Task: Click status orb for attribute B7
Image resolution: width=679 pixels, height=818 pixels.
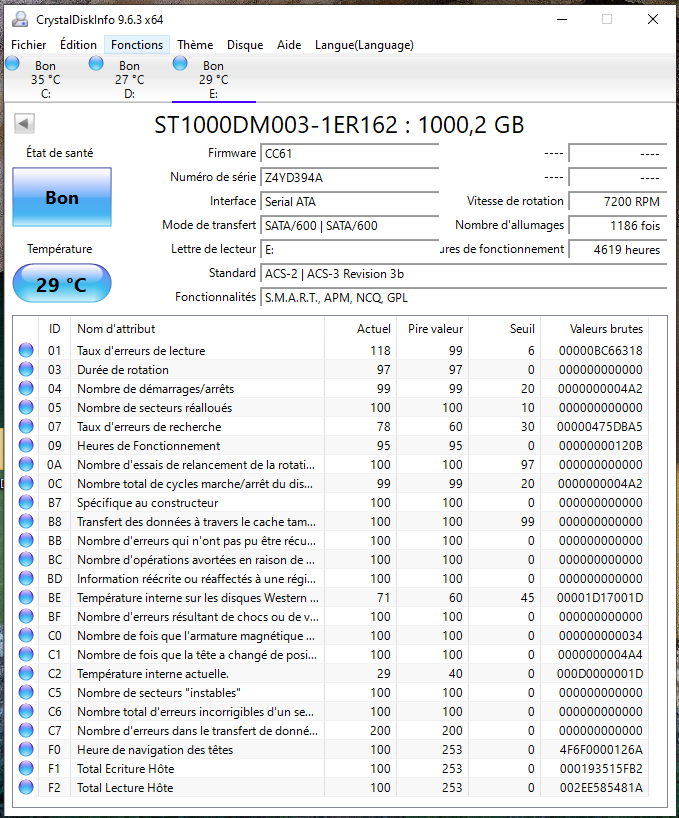Action: 26,502
